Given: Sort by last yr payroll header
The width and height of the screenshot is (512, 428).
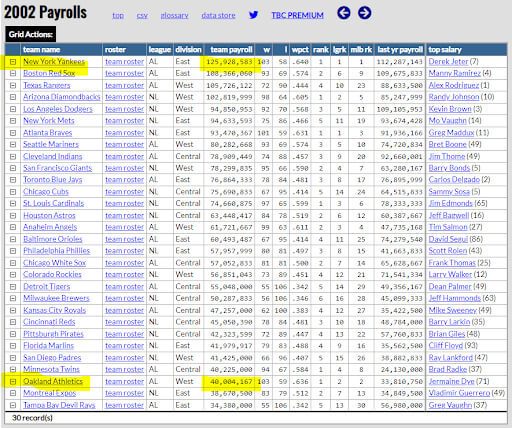Looking at the screenshot, I should [x=400, y=50].
